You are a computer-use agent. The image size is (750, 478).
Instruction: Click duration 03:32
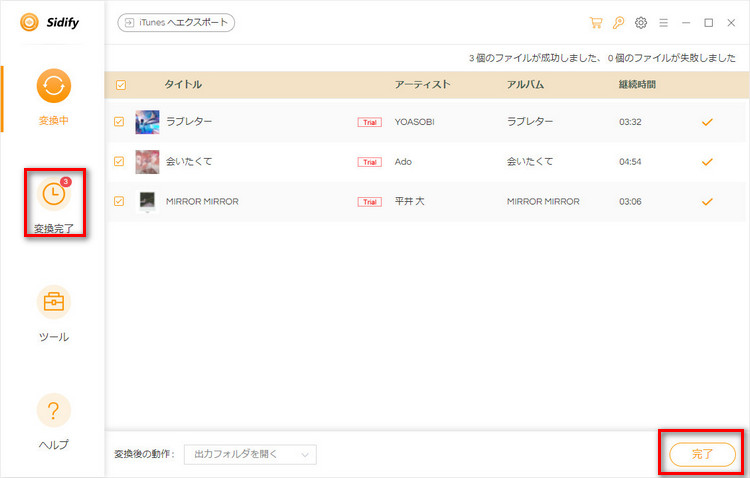(630, 122)
